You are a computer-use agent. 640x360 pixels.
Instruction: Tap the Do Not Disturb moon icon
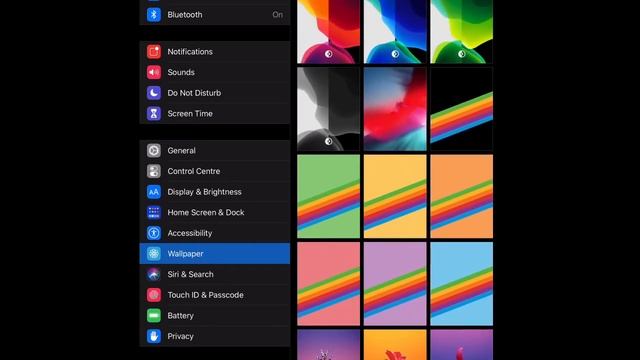click(154, 93)
